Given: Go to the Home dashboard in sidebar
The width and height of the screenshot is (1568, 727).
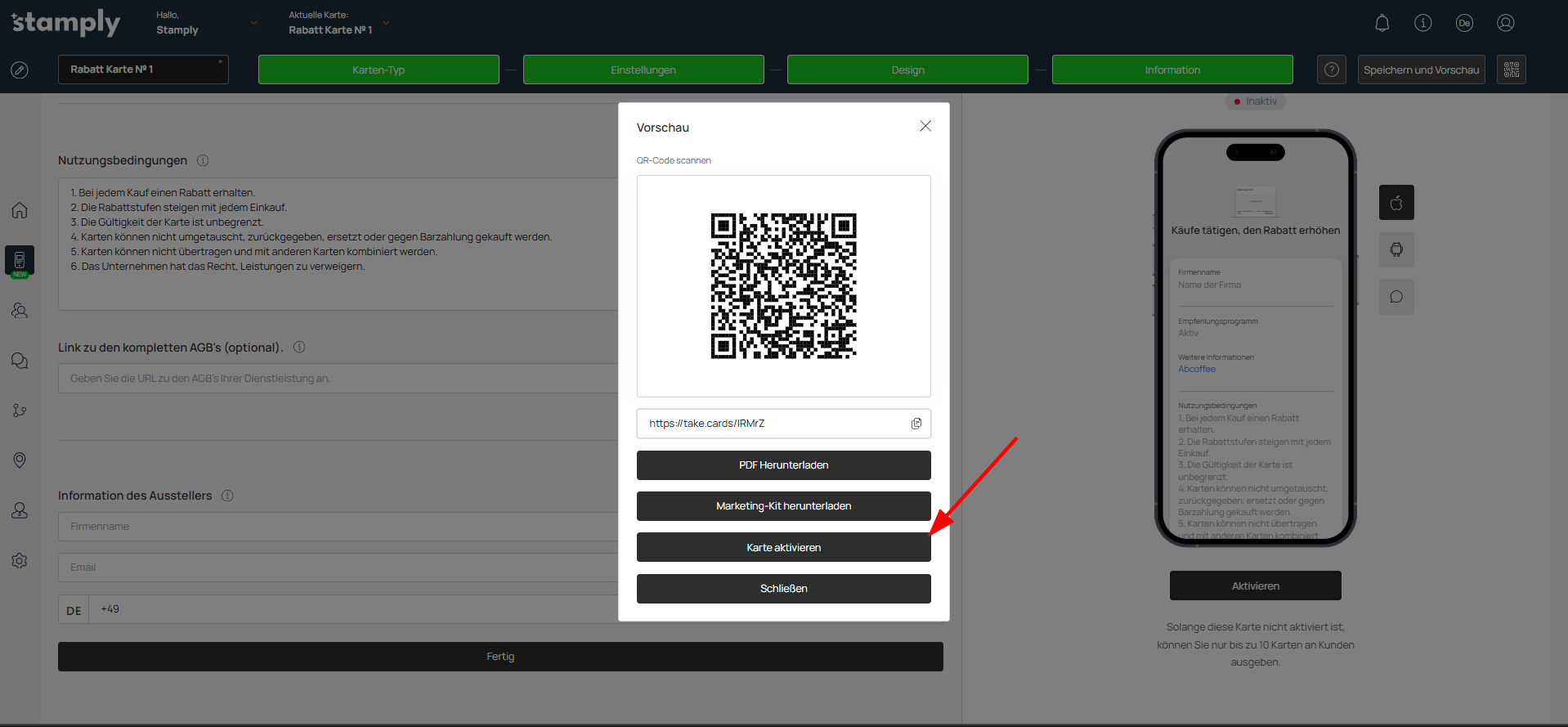Looking at the screenshot, I should tap(20, 210).
